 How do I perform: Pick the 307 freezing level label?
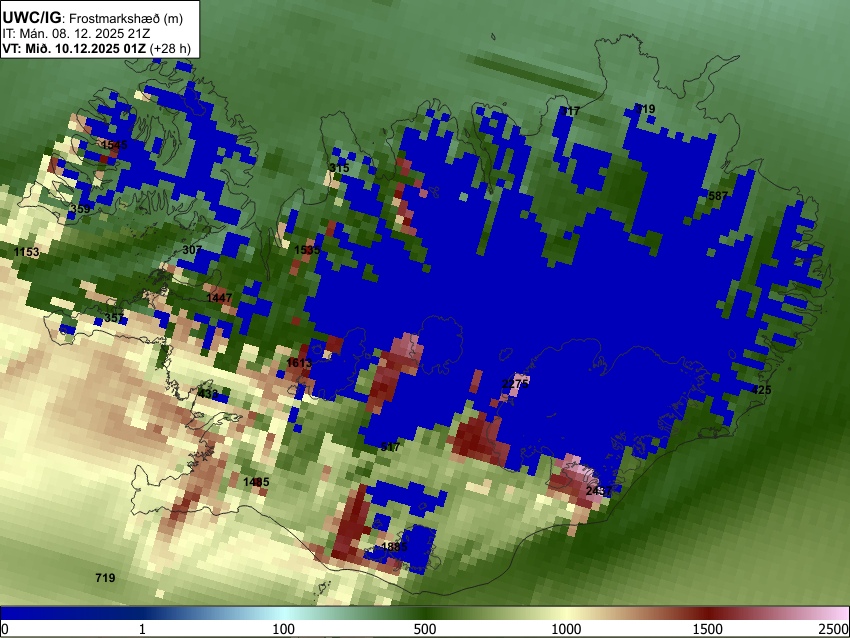[192, 250]
